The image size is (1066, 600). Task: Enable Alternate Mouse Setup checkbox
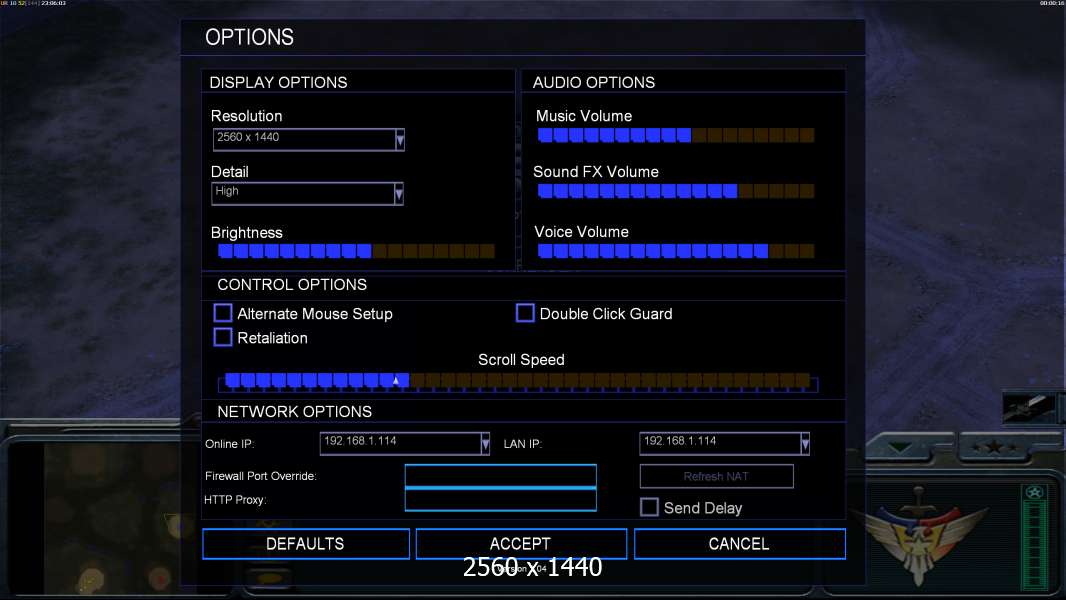(x=223, y=314)
